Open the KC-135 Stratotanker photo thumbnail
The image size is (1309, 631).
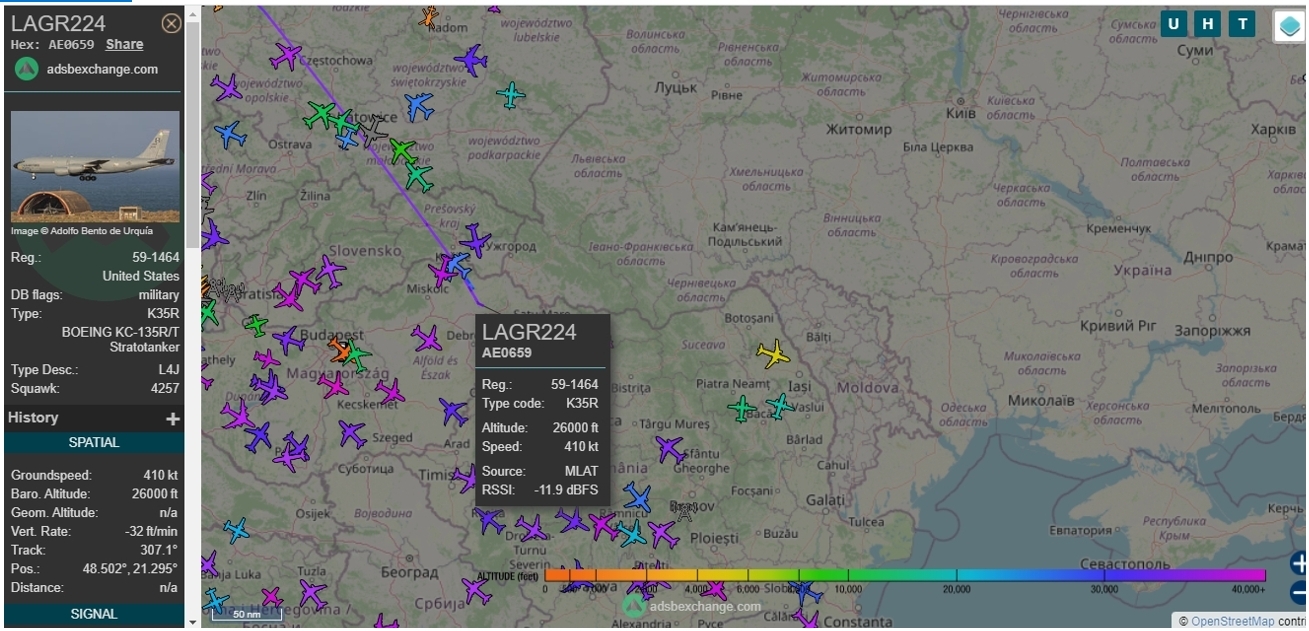tap(95, 166)
